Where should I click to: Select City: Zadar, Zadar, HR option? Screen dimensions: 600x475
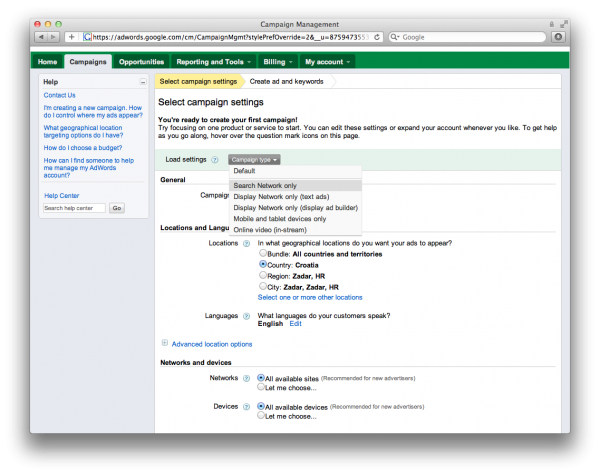[x=263, y=286]
